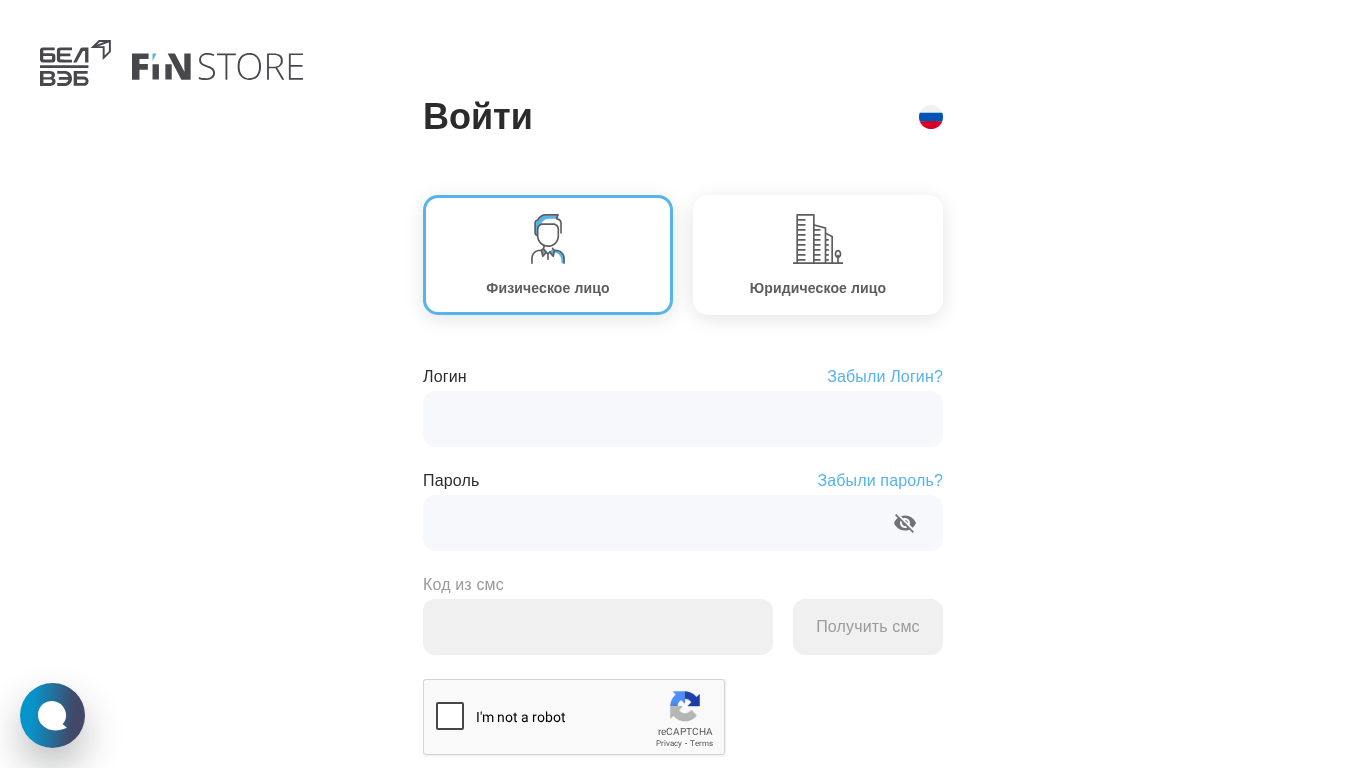The height and width of the screenshot is (768, 1366).
Task: Click the Код из смс field
Action: click(598, 627)
